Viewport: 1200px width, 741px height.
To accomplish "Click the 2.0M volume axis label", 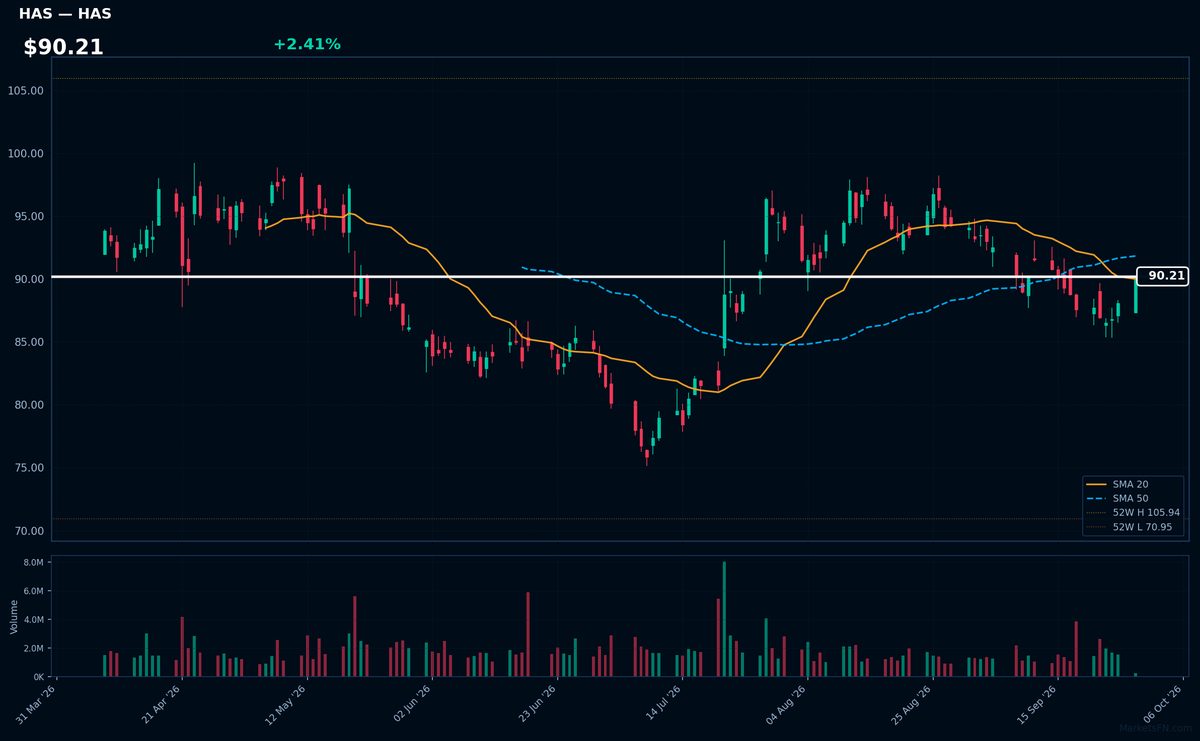I will pyautogui.click(x=33, y=649).
